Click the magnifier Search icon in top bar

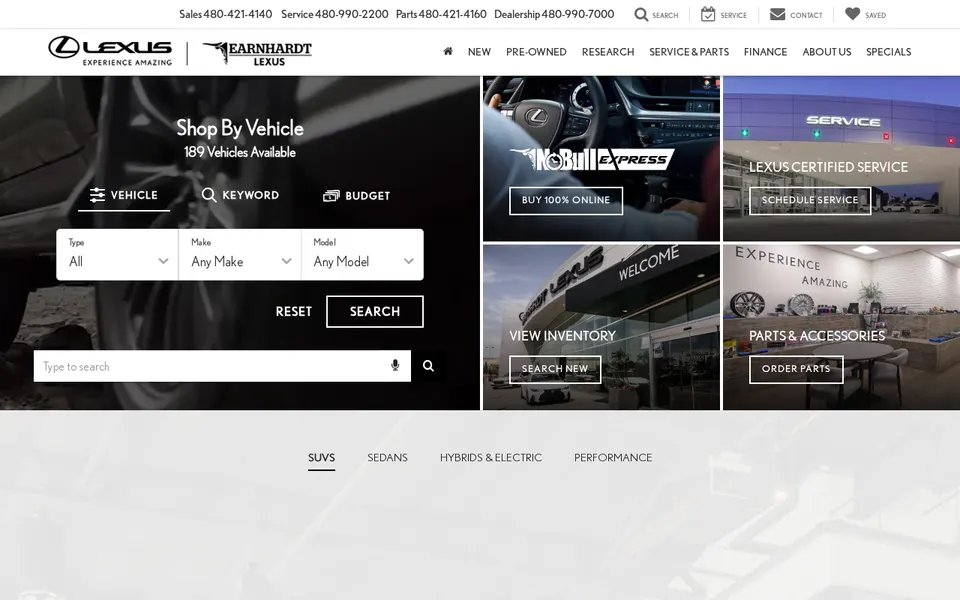[x=640, y=14]
